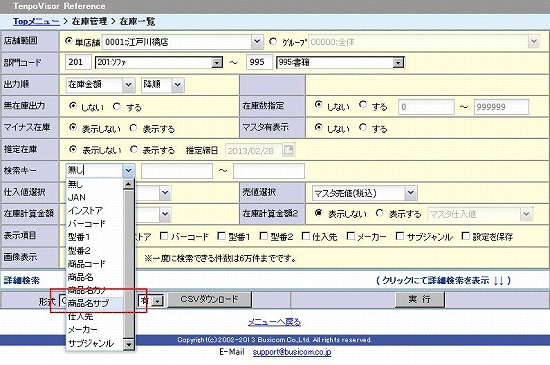This screenshot has width=550, height=365.
Task: Choose 型番1 from the search key list
Action: click(x=95, y=237)
